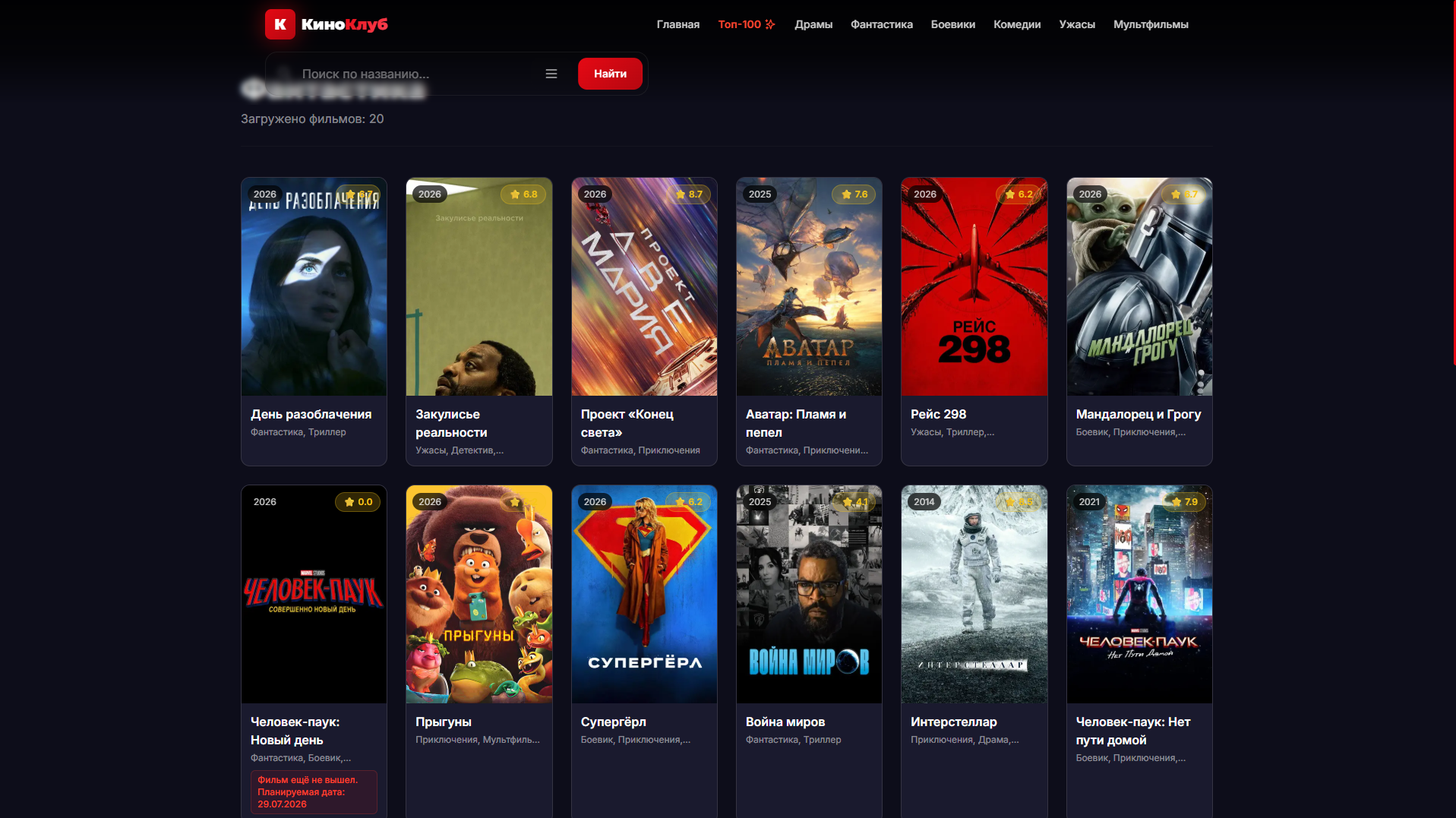This screenshot has height=818, width=1456.
Task: Click the 2025 year badge on Аватар poster
Action: click(x=760, y=194)
